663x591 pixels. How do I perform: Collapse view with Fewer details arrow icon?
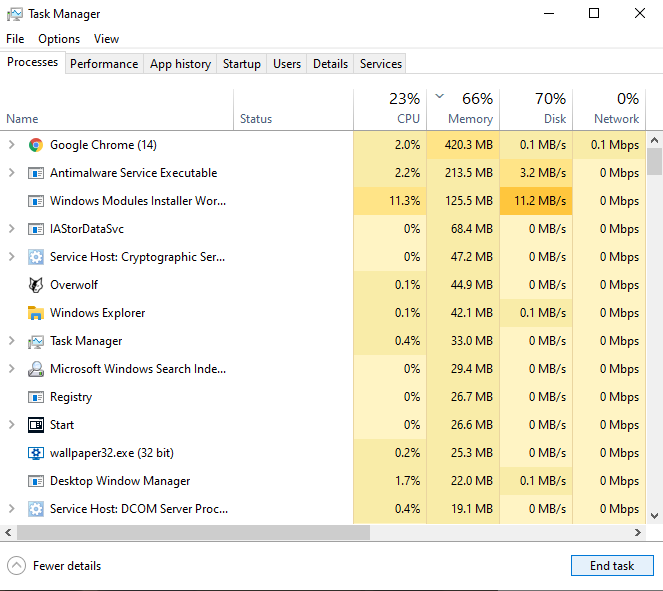[16, 566]
